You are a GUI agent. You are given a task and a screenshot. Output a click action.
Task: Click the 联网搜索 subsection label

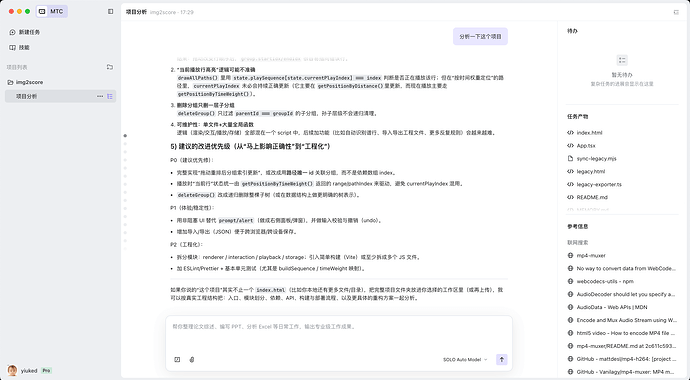coord(577,243)
